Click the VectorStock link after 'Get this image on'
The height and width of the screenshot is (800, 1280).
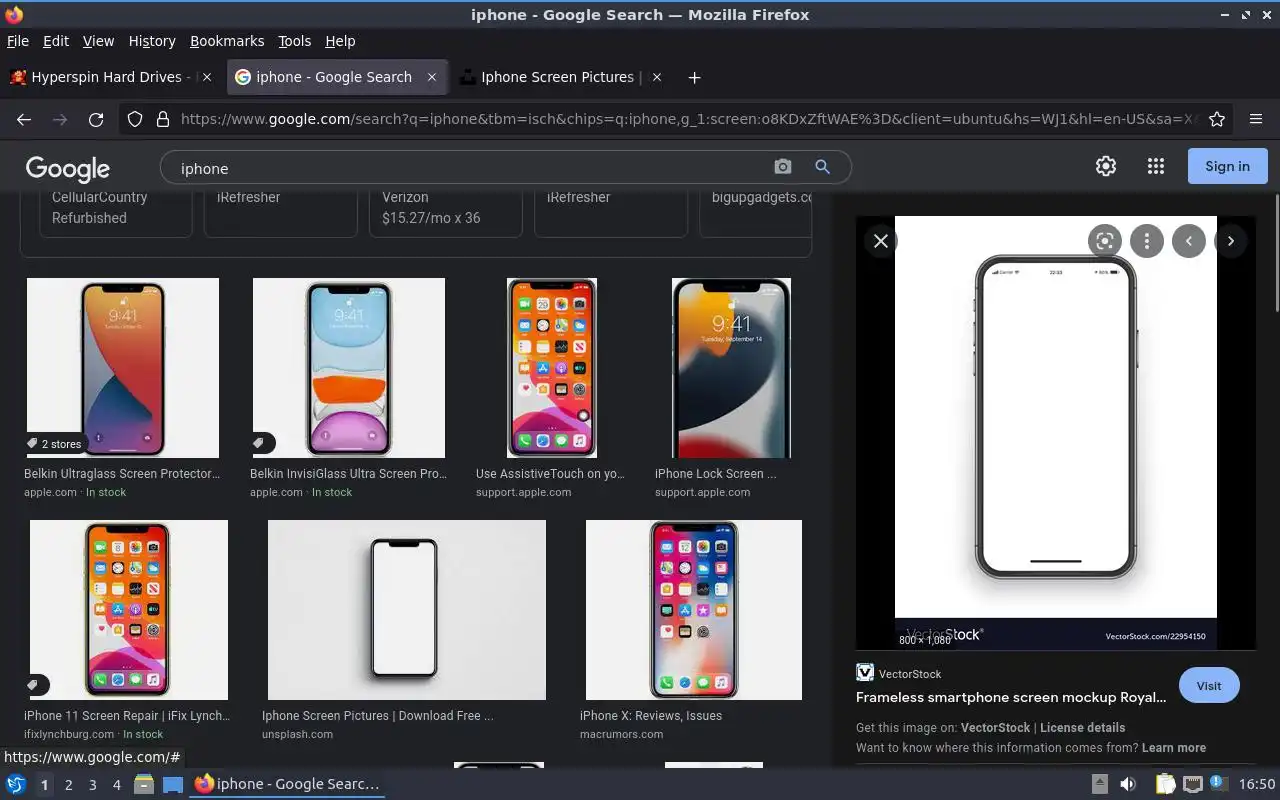pyautogui.click(x=995, y=728)
